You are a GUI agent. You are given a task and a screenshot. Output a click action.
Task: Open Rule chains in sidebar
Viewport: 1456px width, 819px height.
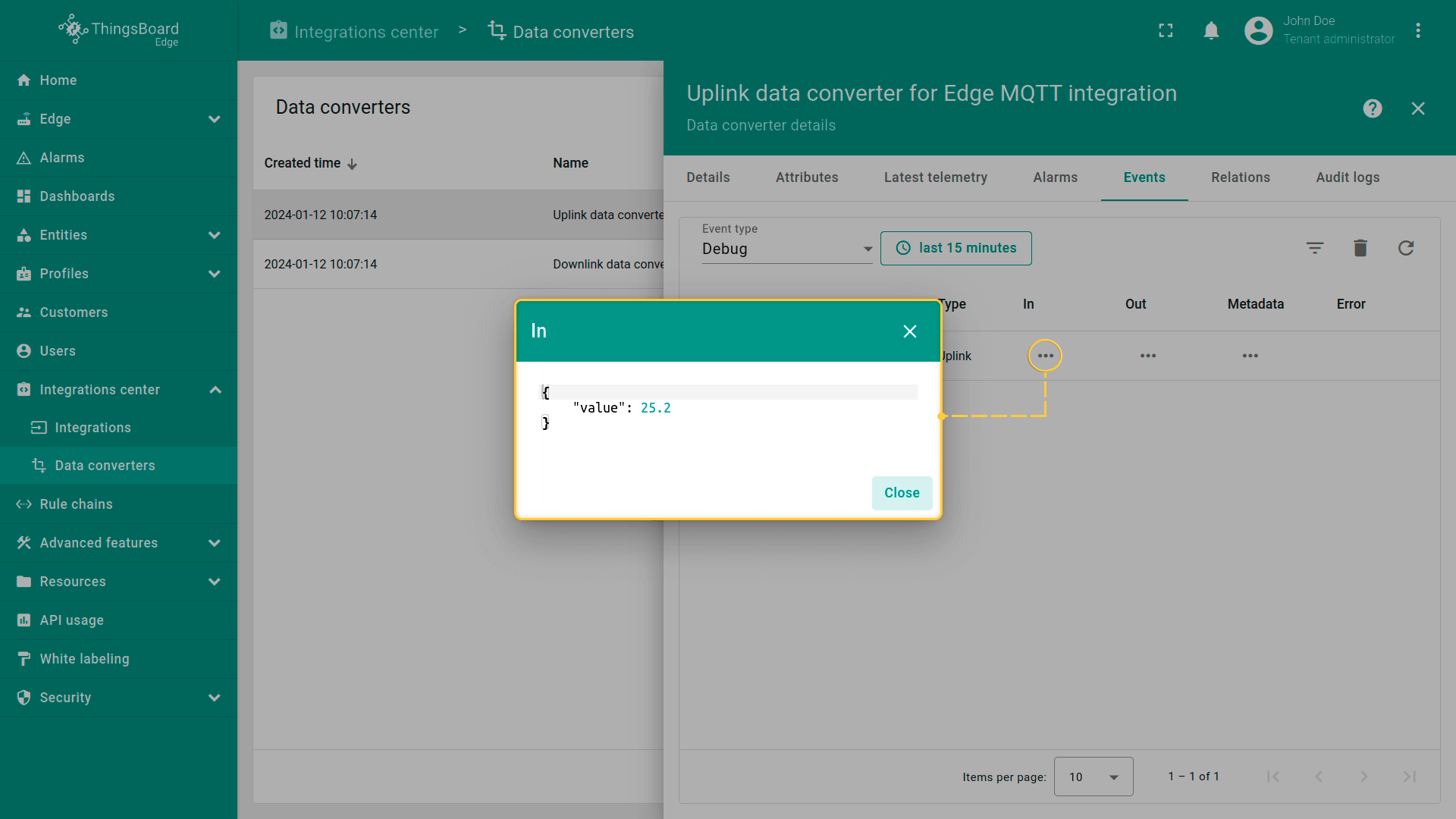point(76,504)
